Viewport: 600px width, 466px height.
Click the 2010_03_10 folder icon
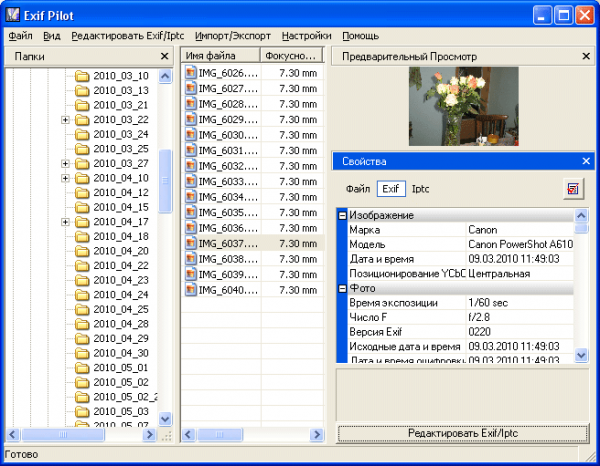pyautogui.click(x=83, y=76)
